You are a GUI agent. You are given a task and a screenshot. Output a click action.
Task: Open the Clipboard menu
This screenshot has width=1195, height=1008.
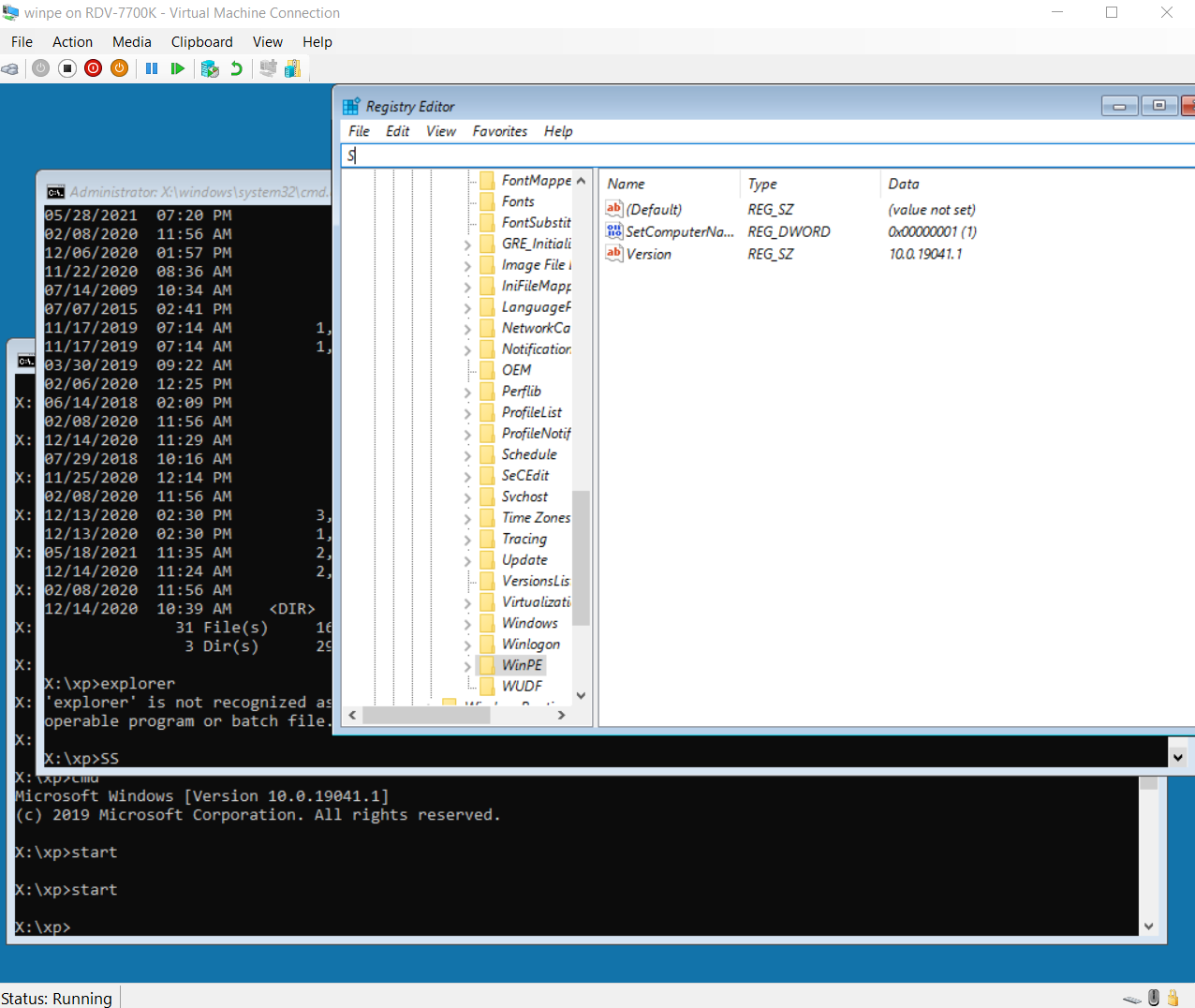point(202,42)
